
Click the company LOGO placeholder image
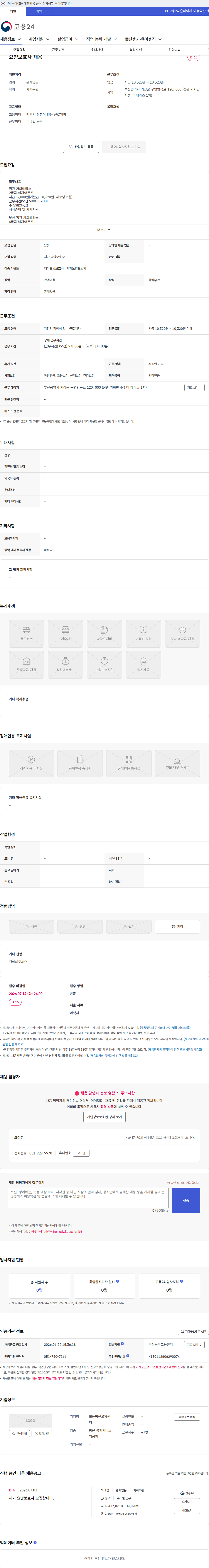(x=30, y=1421)
